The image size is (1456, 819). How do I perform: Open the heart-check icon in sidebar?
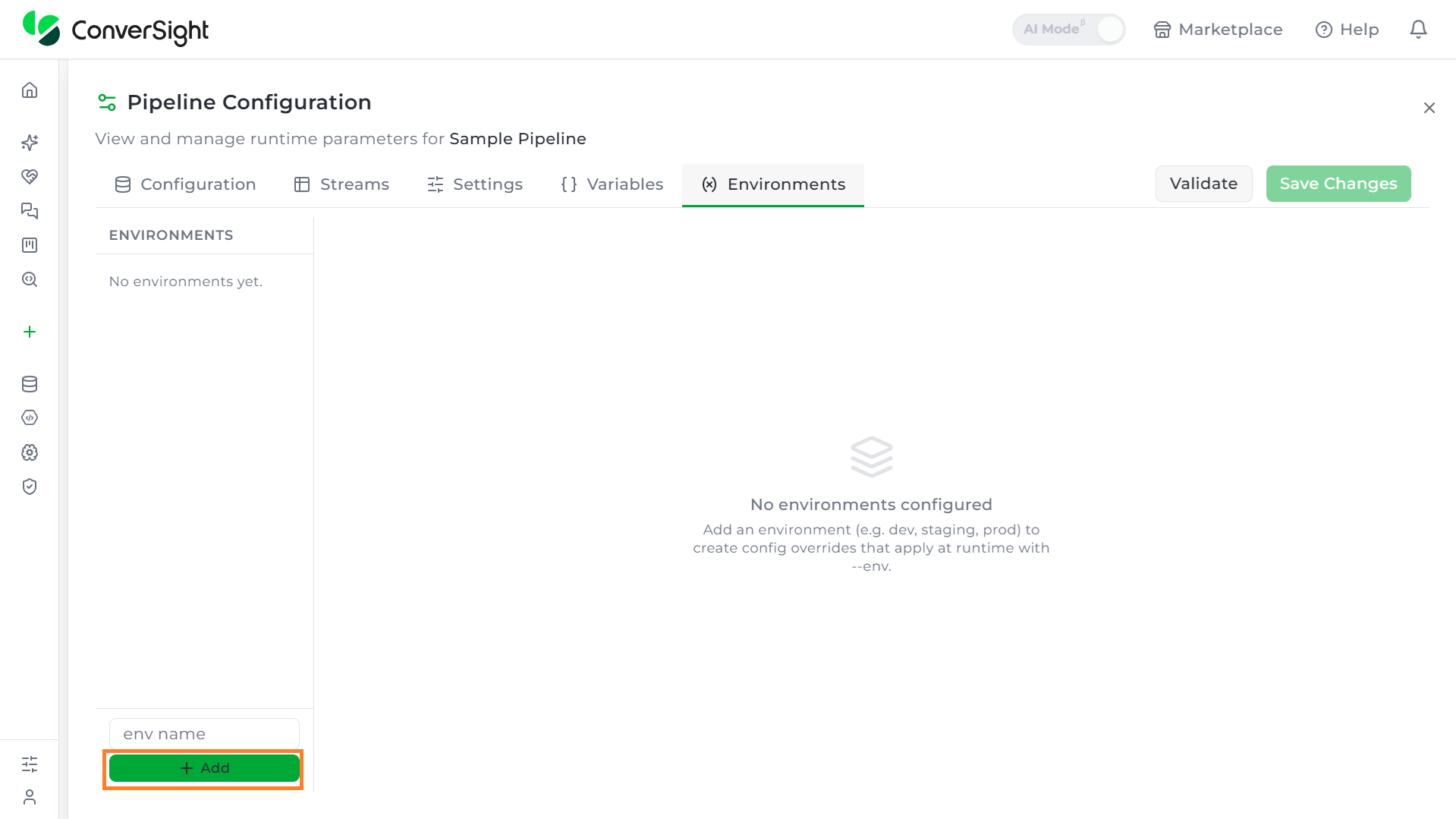30,177
